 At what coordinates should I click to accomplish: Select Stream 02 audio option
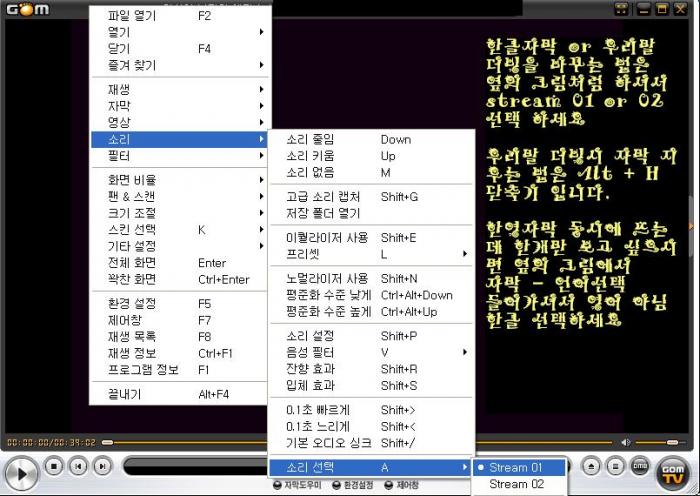tap(515, 485)
